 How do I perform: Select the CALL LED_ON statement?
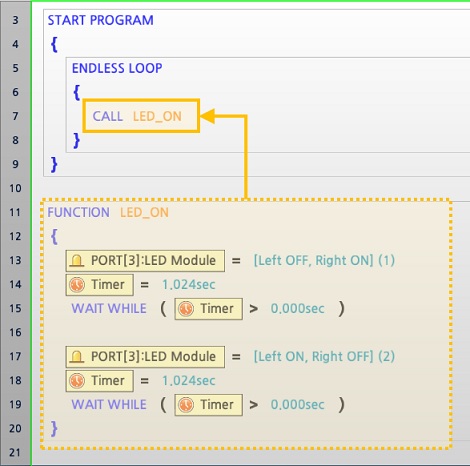pos(141,116)
